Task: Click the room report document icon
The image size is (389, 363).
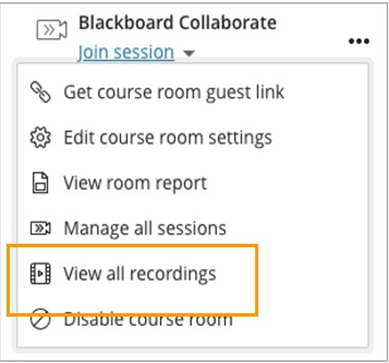Action: [40, 183]
